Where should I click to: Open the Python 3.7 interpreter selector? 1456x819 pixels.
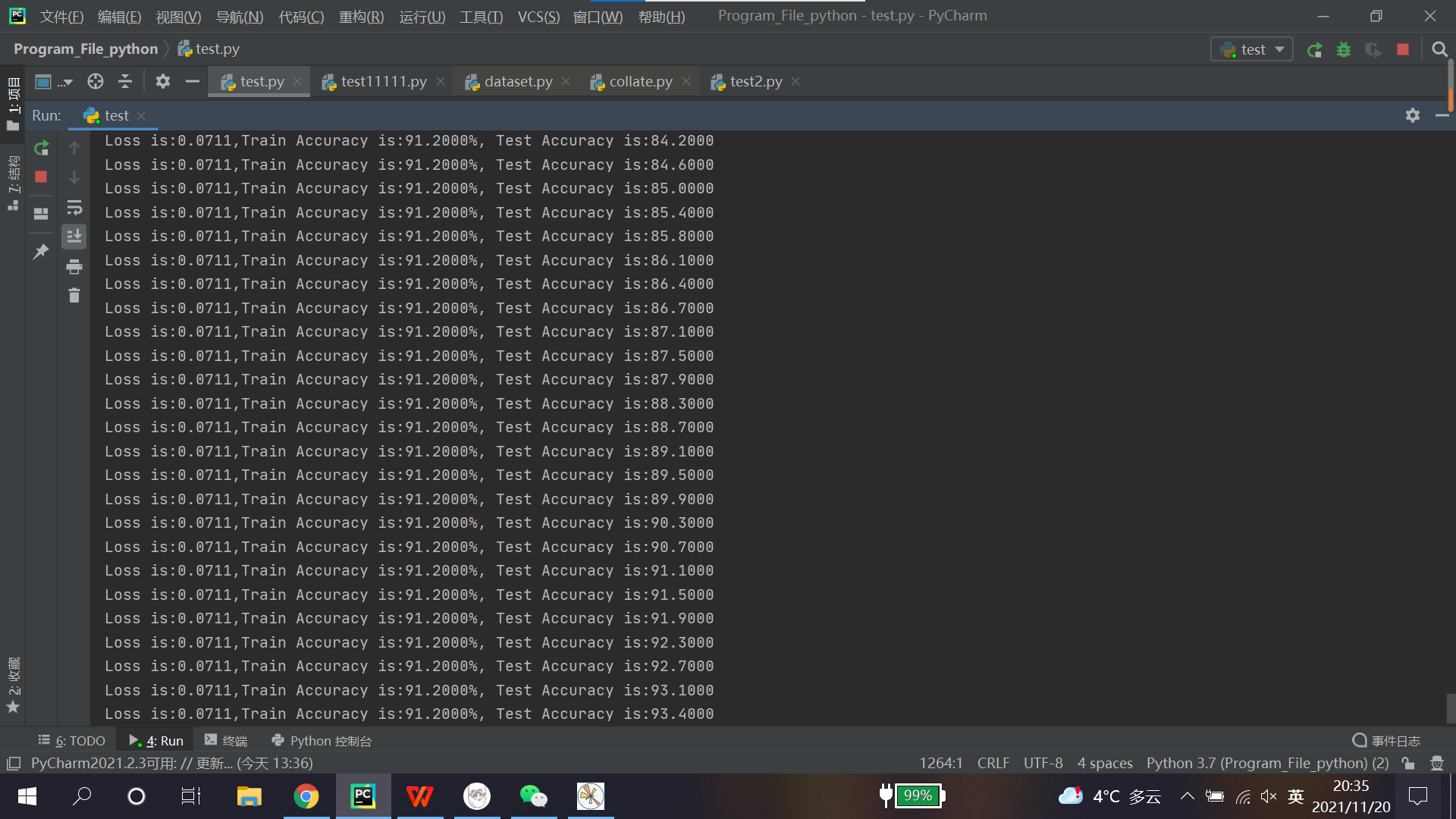[x=1267, y=763]
